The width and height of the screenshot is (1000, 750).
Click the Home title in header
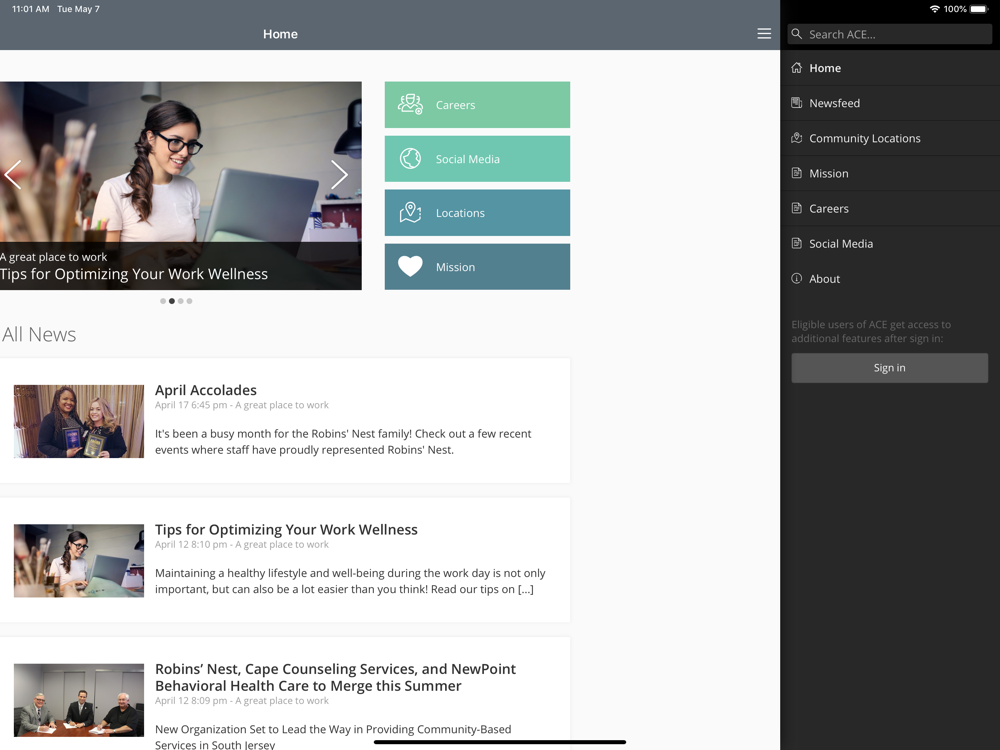point(281,34)
